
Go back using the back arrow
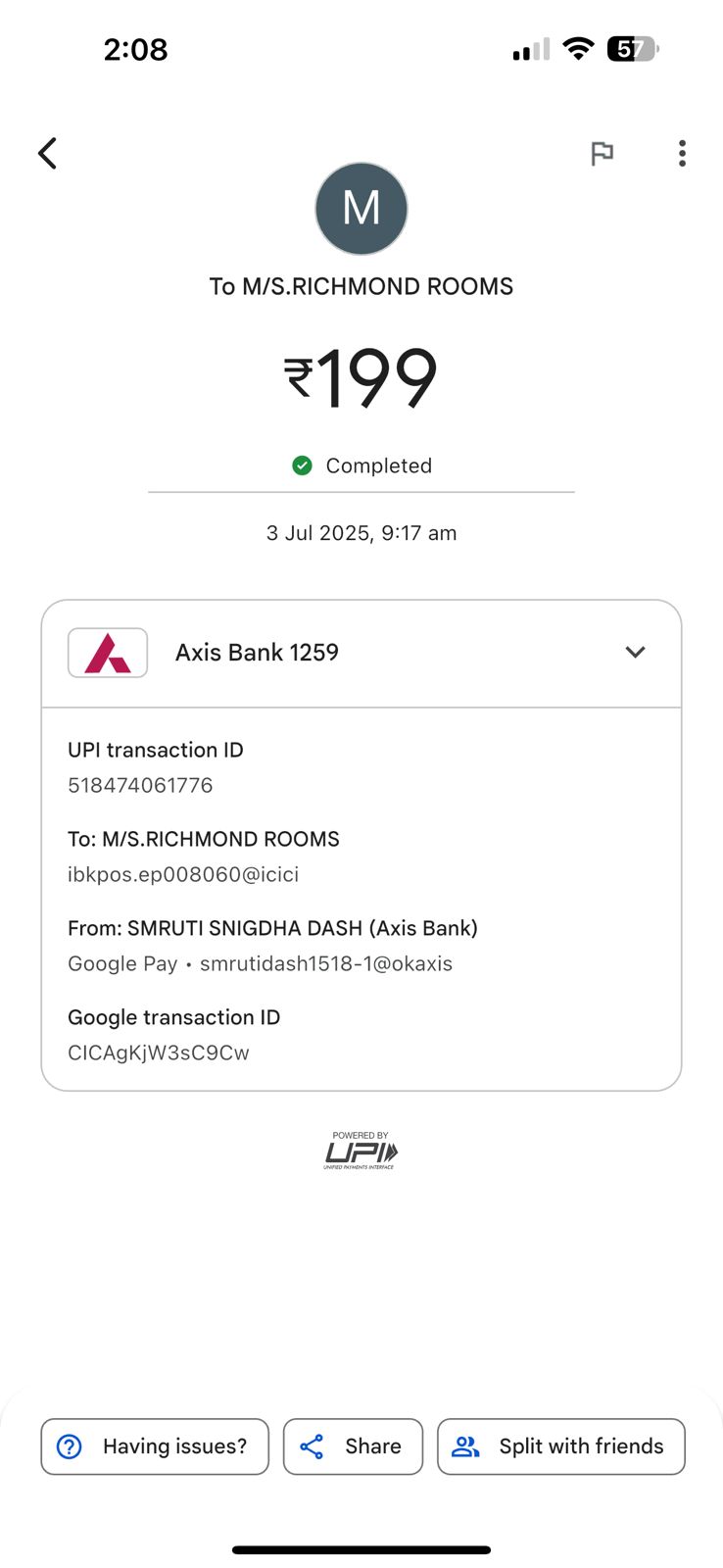[x=47, y=153]
